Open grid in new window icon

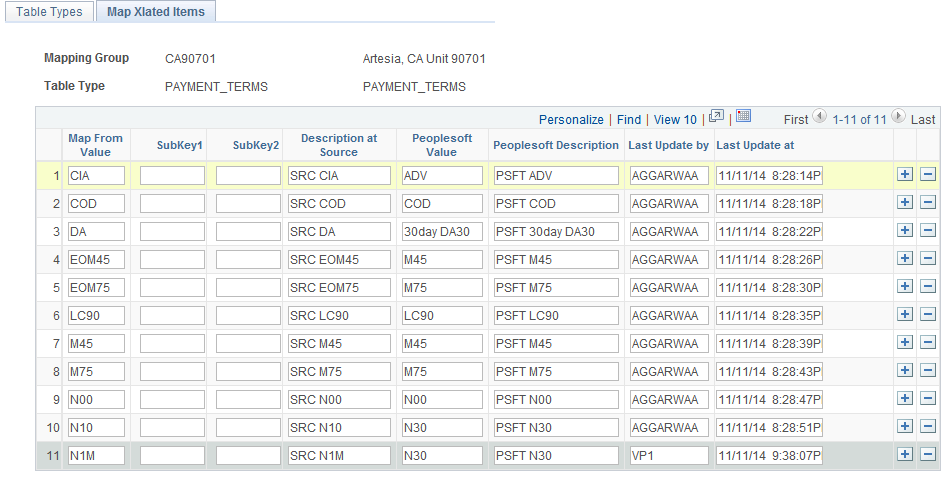coord(716,118)
